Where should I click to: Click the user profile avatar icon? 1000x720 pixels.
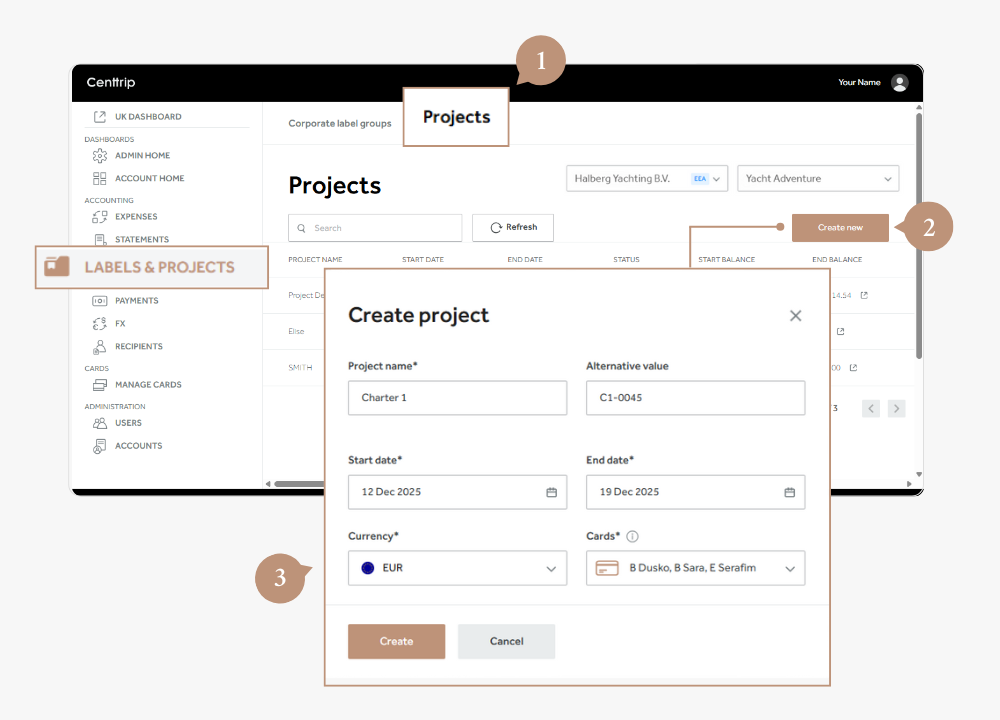click(900, 83)
